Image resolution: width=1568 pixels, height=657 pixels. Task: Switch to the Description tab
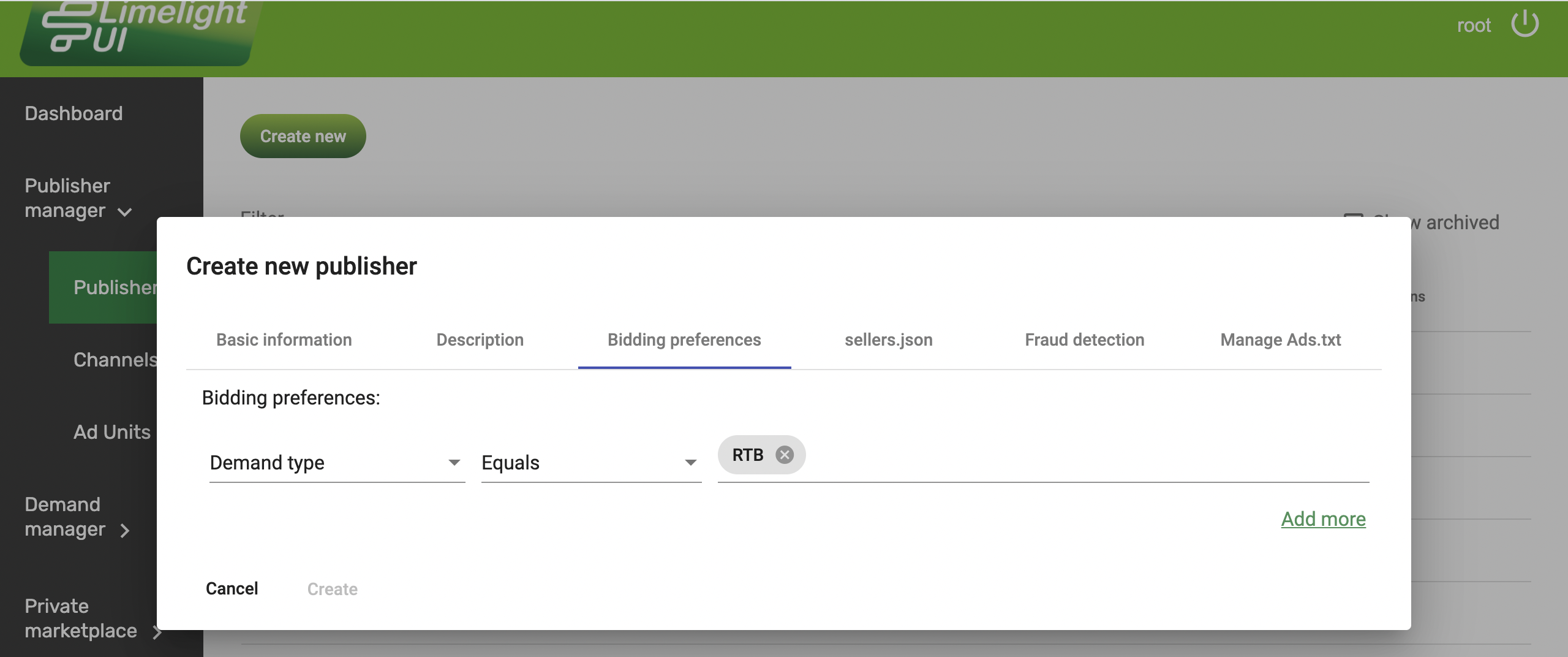tap(480, 340)
